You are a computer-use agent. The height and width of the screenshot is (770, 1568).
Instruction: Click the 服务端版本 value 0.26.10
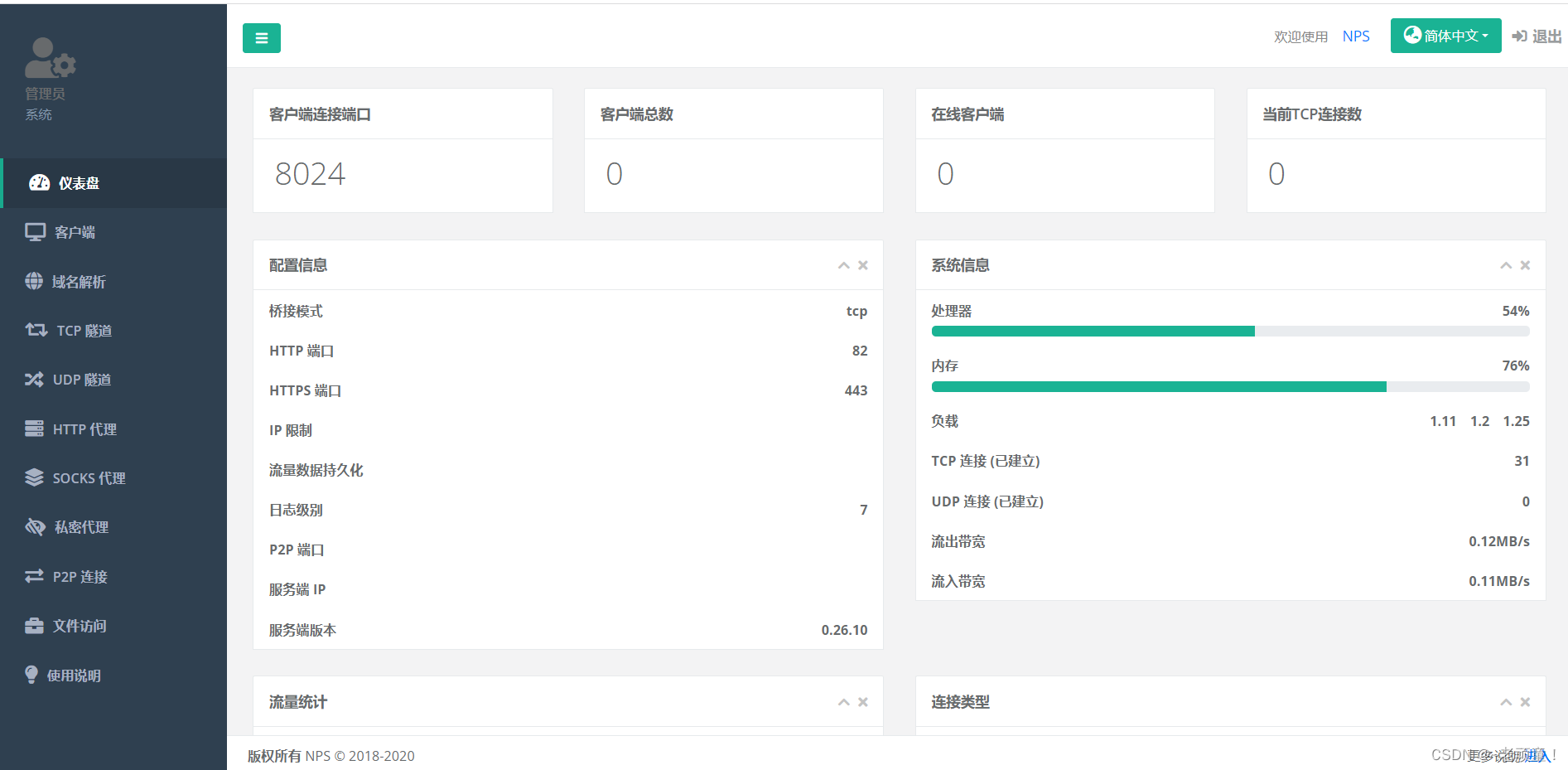(x=844, y=631)
